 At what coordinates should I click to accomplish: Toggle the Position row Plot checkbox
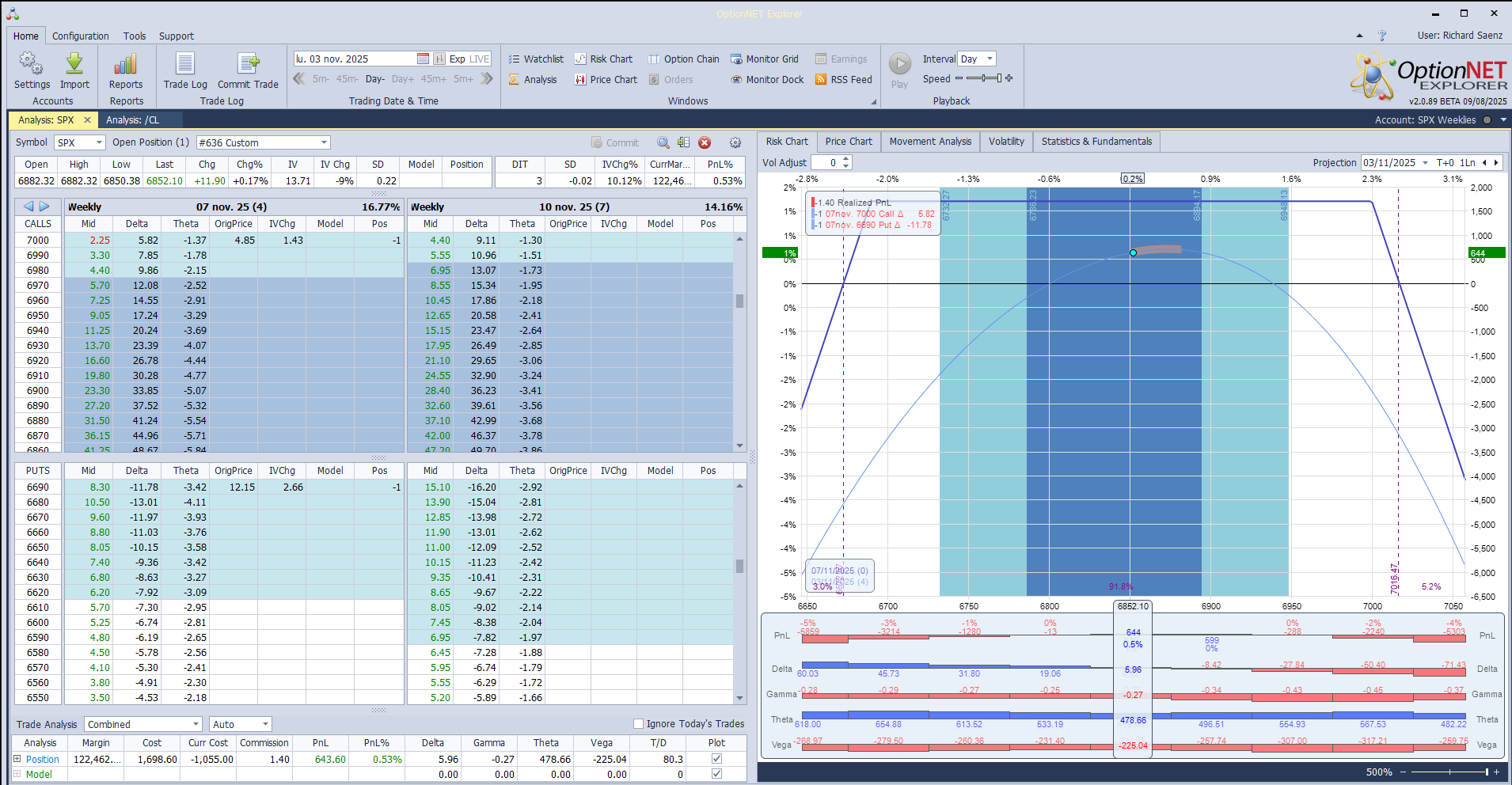click(x=716, y=759)
